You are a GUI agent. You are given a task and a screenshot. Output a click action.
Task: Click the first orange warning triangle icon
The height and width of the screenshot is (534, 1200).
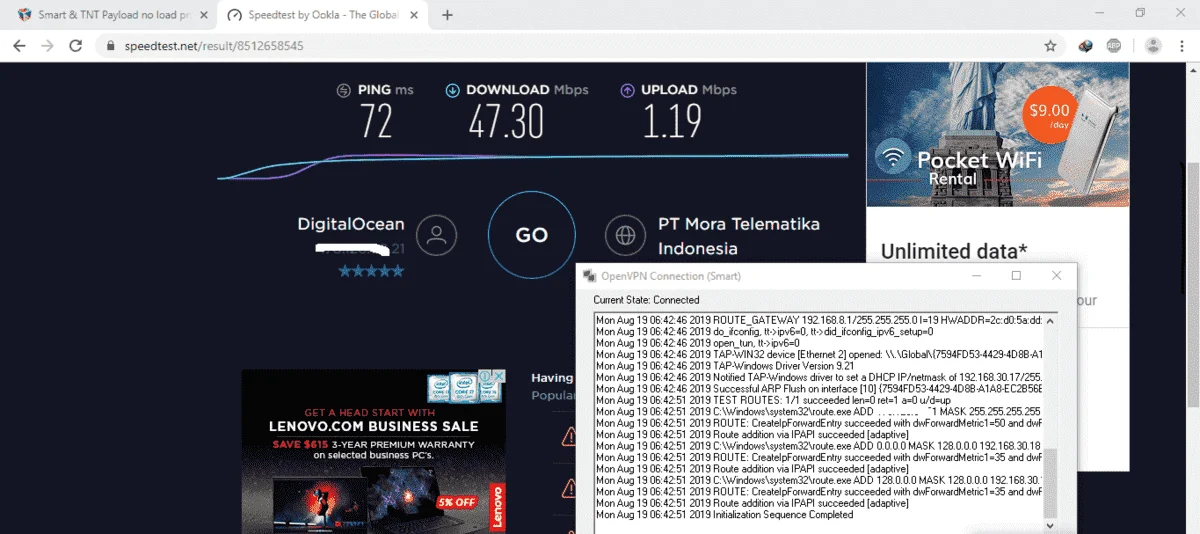click(568, 436)
